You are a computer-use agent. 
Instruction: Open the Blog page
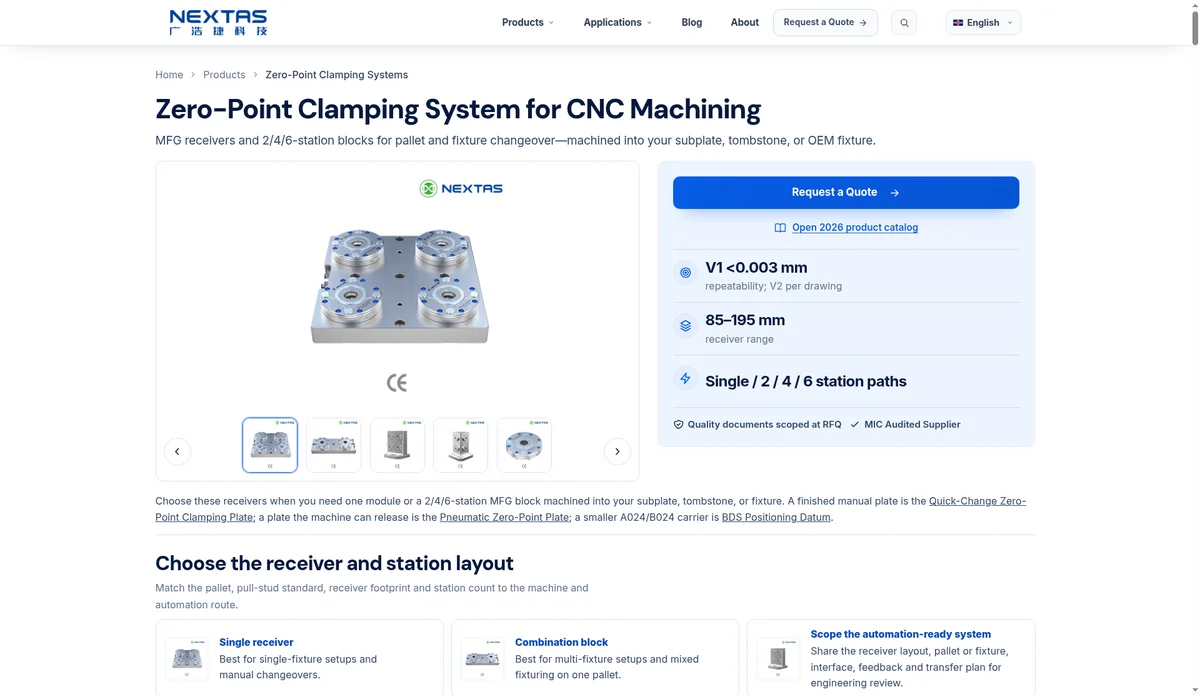(692, 22)
